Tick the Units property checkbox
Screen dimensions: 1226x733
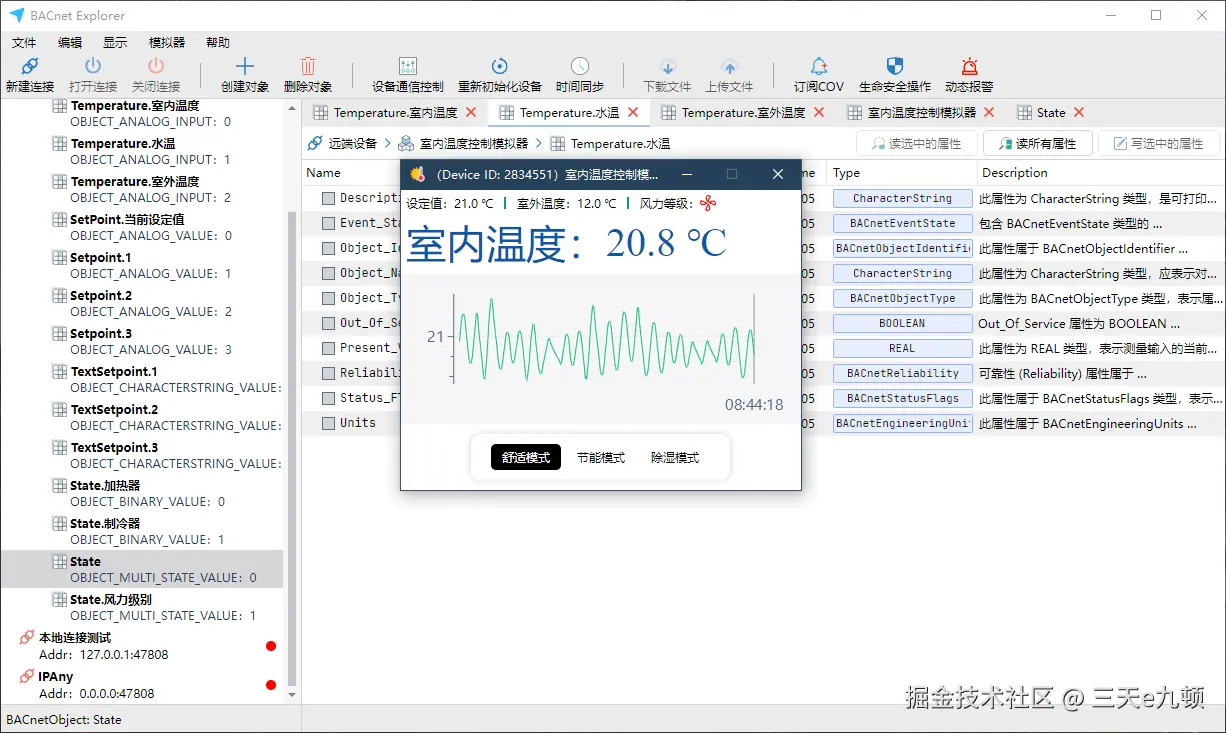[x=328, y=423]
